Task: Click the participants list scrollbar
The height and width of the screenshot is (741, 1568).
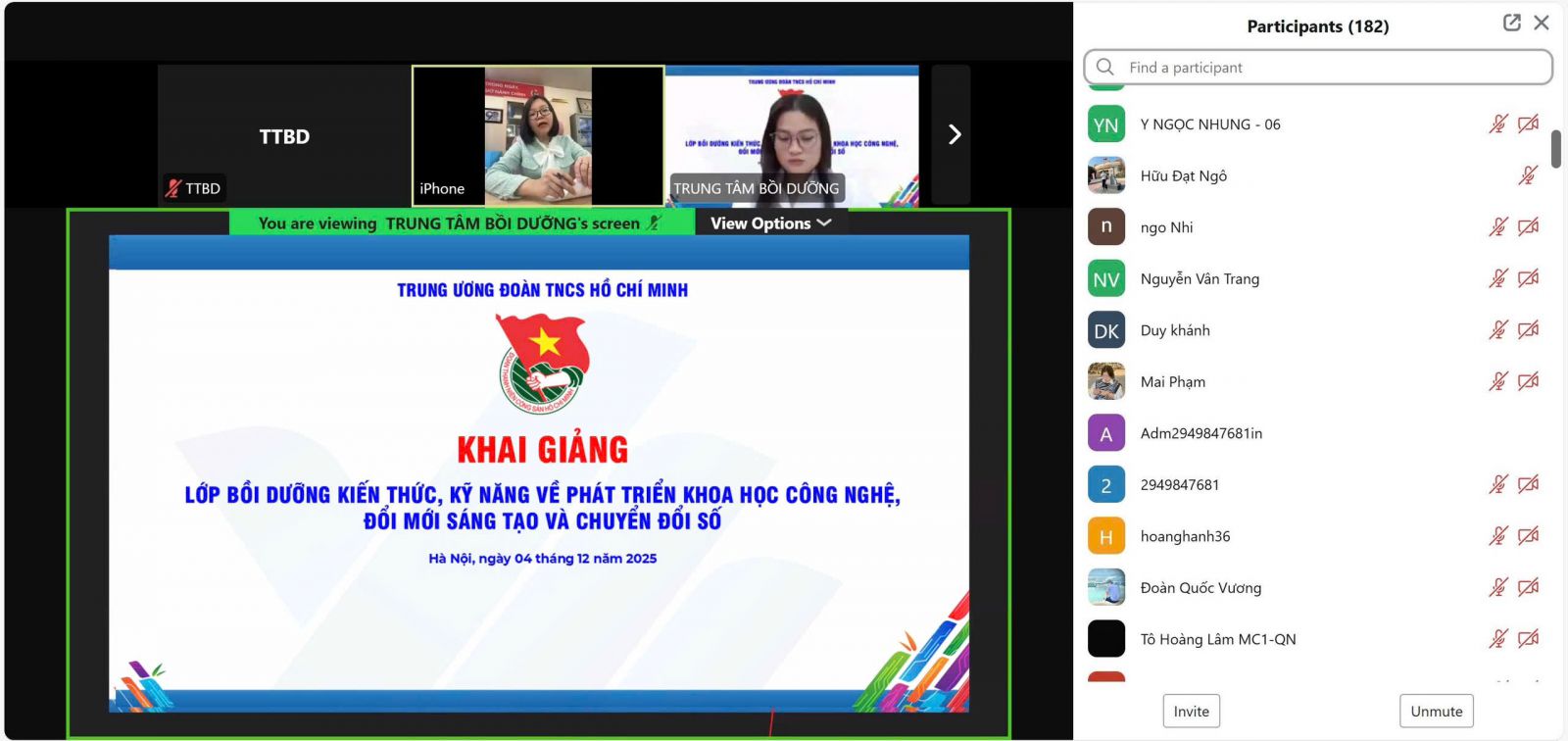Action: pyautogui.click(x=1555, y=149)
